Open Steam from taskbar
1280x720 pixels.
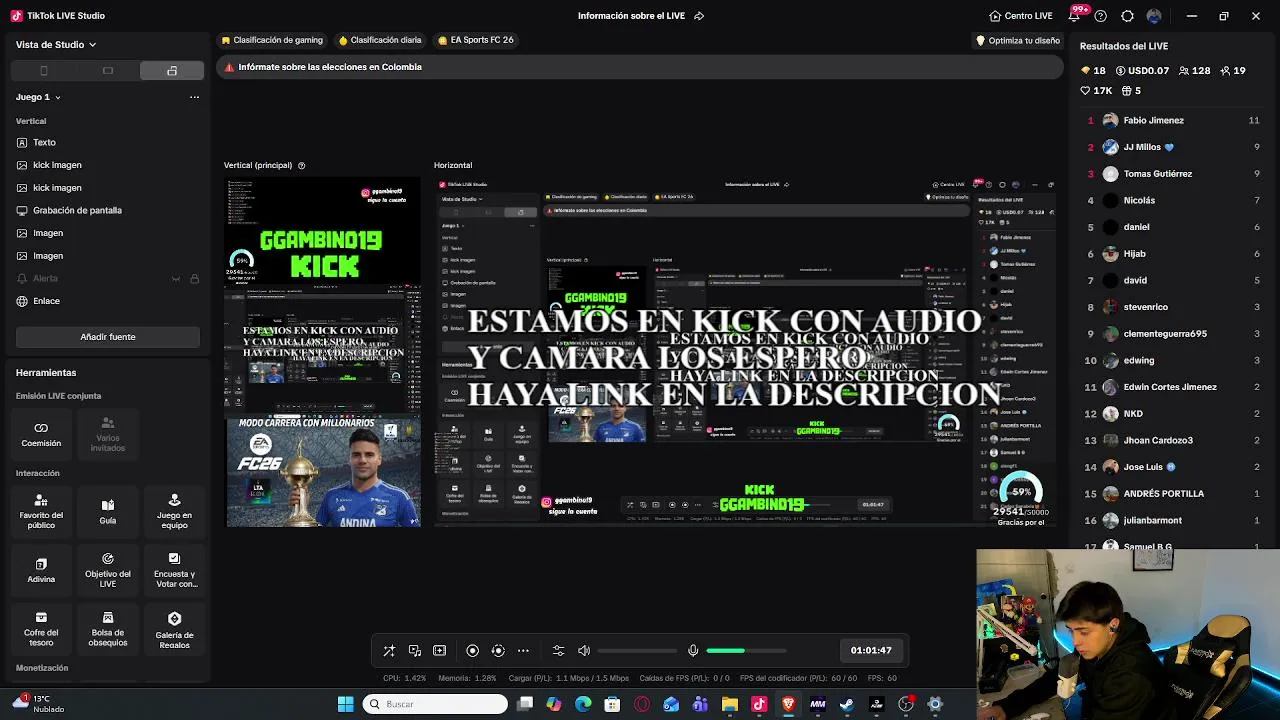[847, 704]
